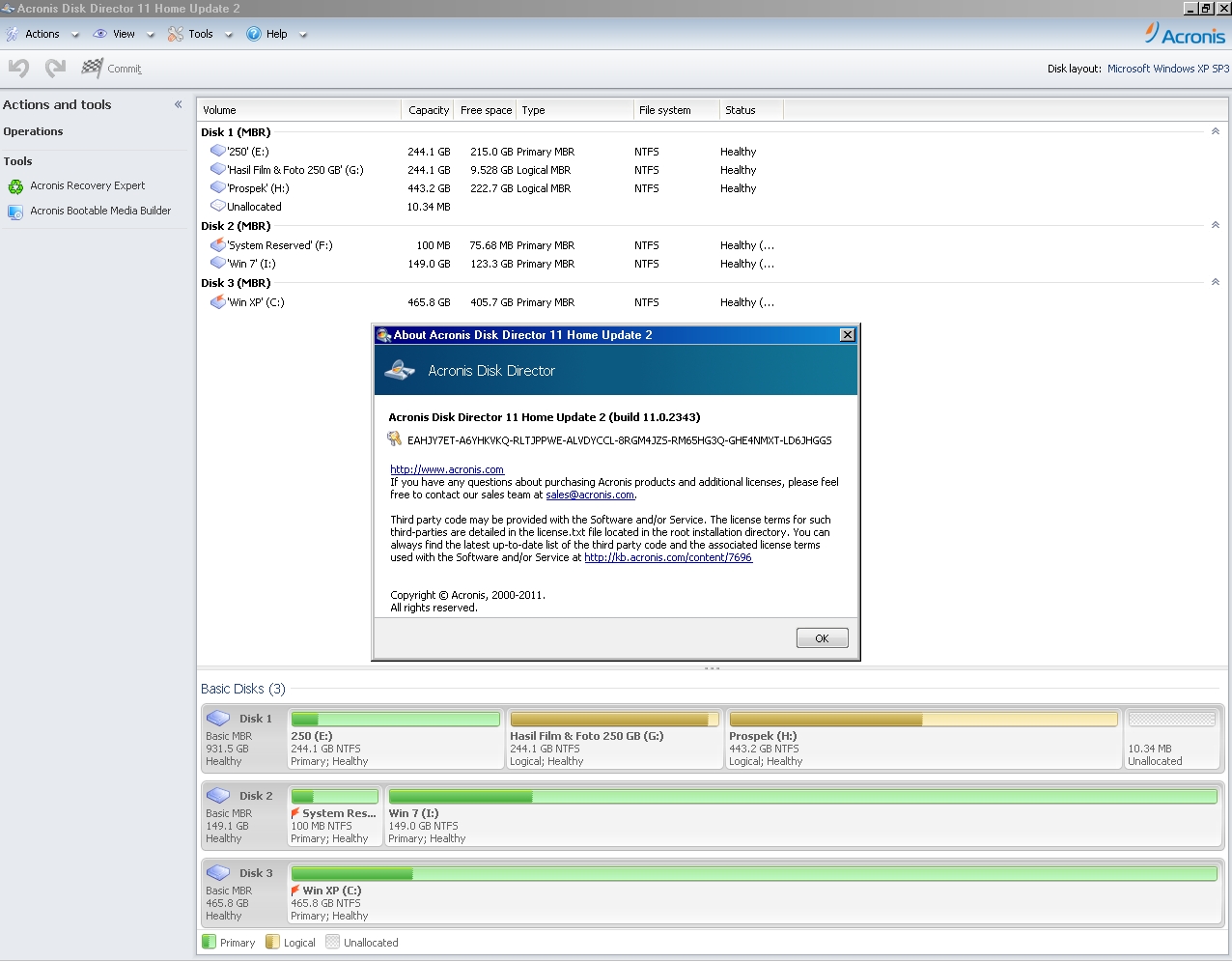Click the Commit button label
This screenshot has width=1232, height=962.
pos(125,69)
